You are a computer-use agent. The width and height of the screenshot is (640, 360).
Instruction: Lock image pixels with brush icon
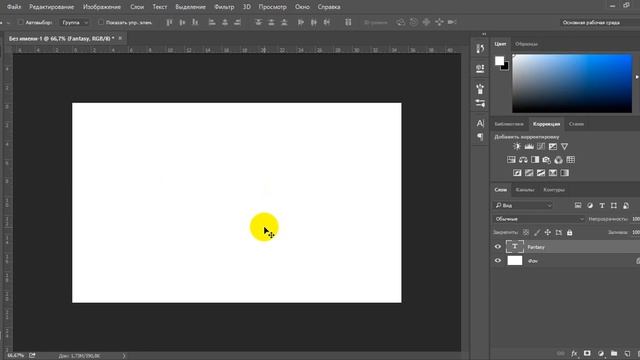click(537, 233)
